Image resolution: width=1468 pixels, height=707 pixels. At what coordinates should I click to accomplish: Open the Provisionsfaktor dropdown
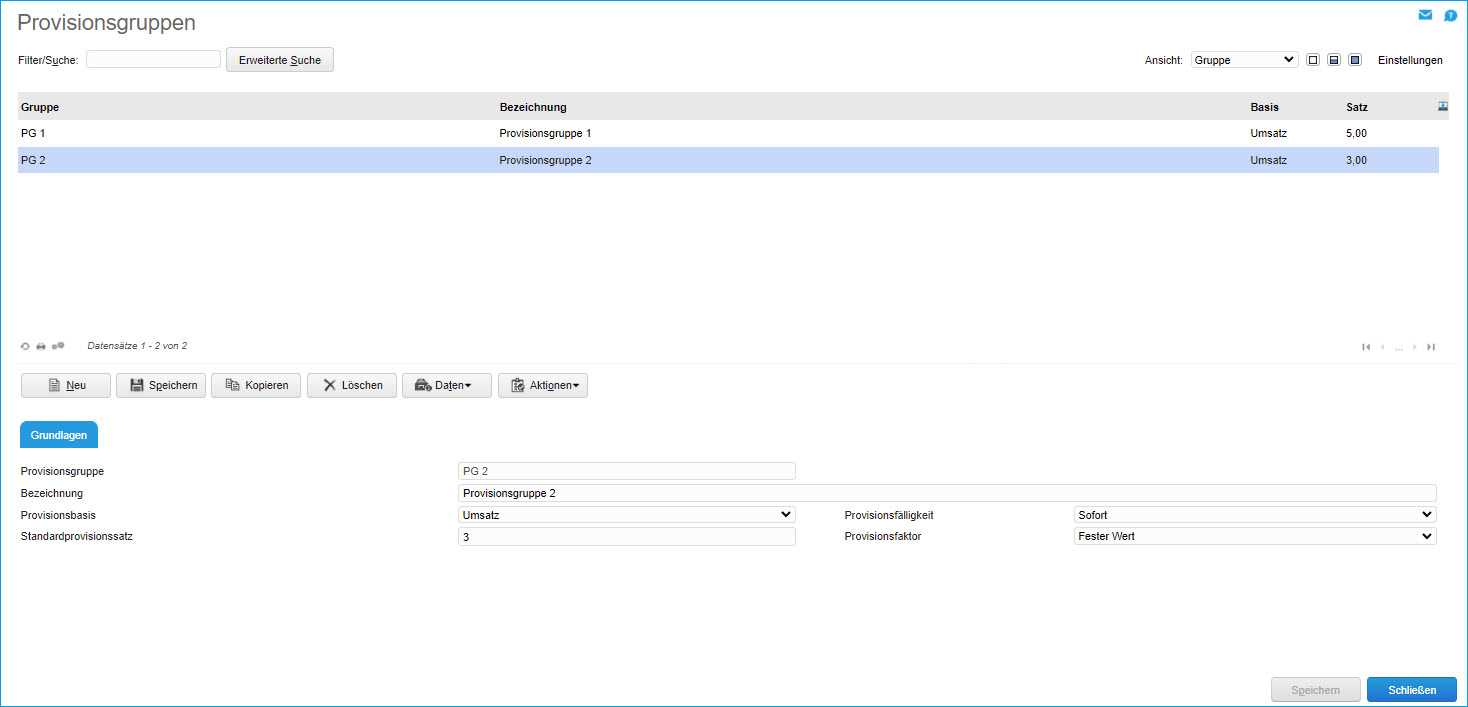(1255, 536)
